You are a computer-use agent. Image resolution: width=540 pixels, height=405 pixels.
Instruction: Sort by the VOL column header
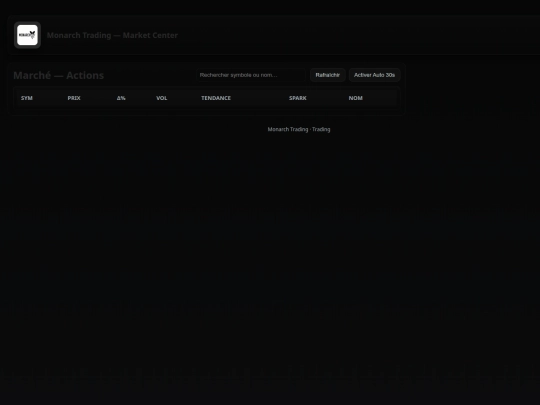point(162,98)
